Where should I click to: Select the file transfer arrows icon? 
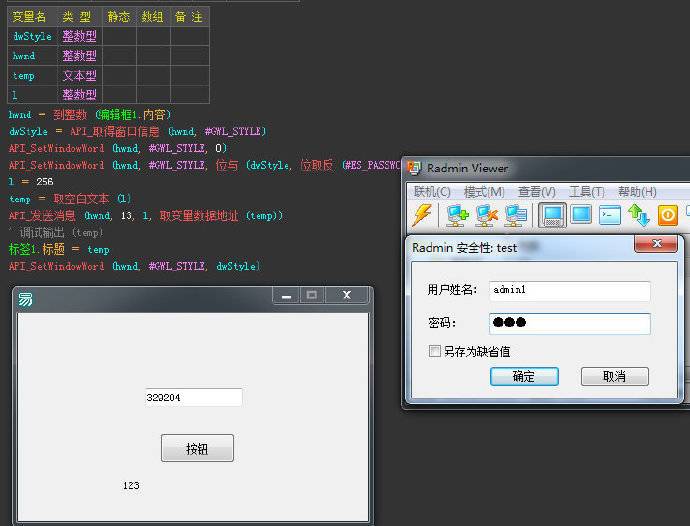point(639,214)
